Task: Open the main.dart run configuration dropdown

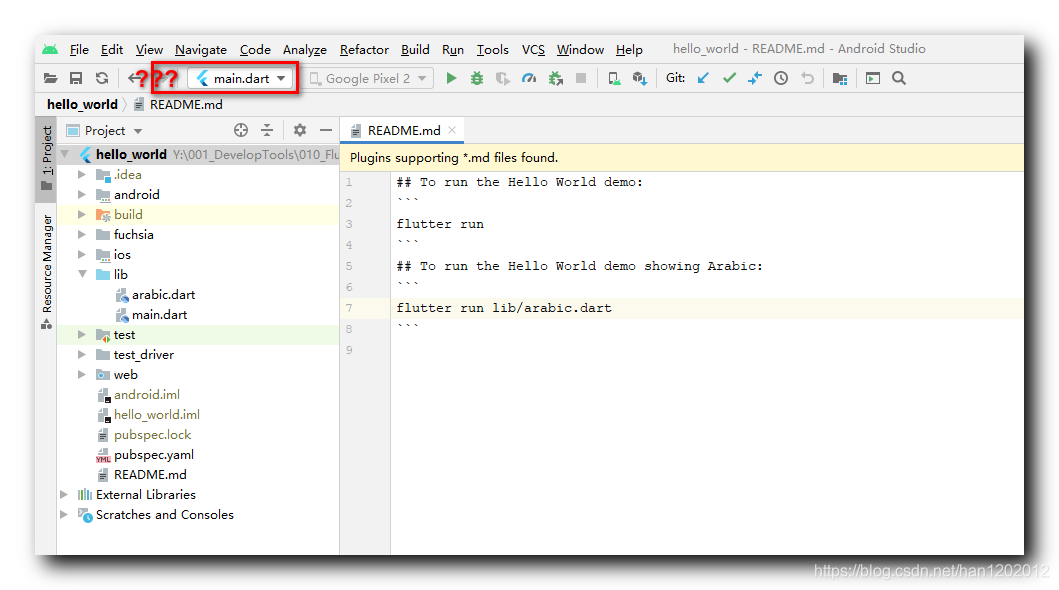Action: [x=241, y=78]
